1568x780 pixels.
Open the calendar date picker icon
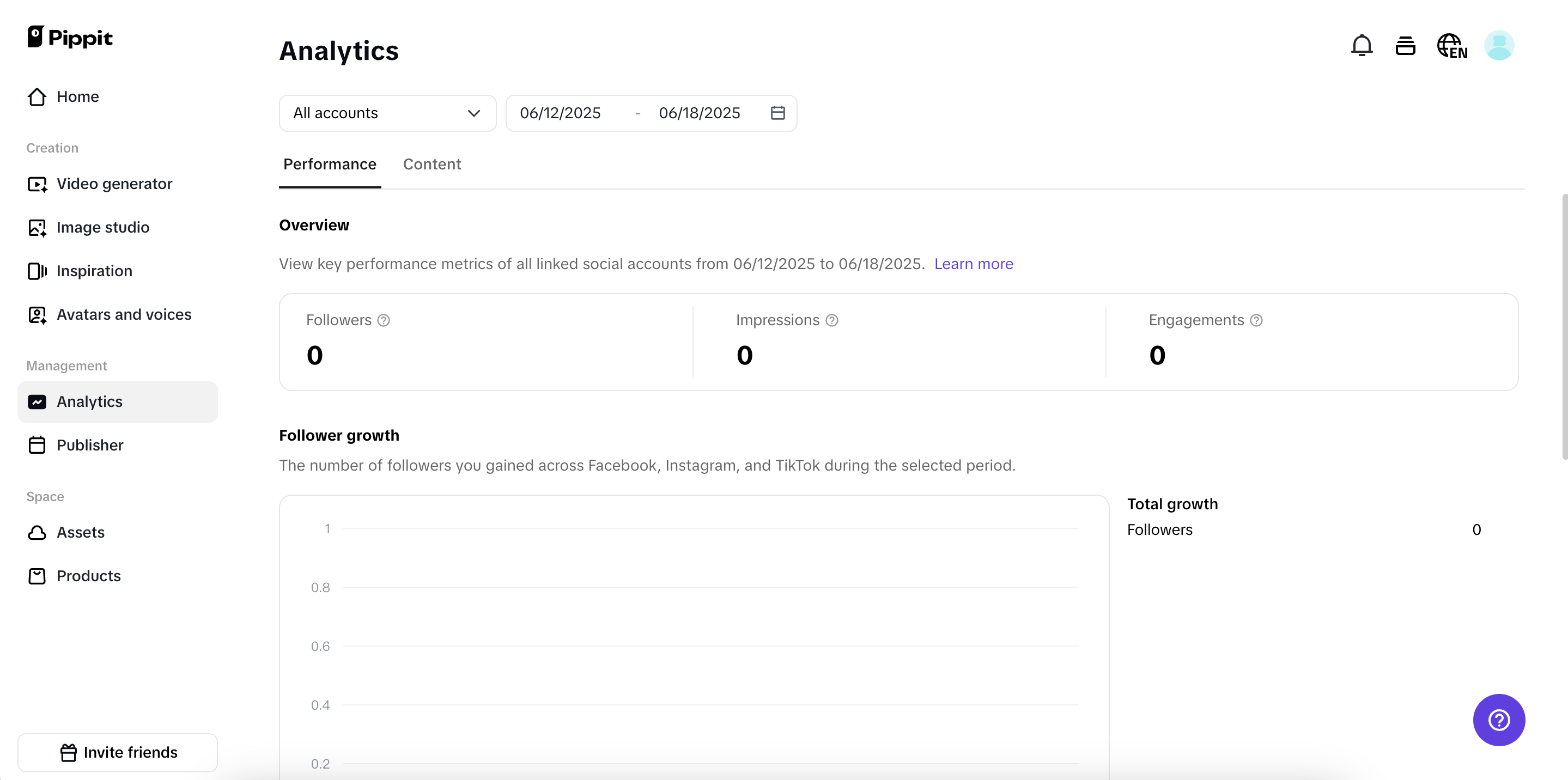pyautogui.click(x=777, y=113)
